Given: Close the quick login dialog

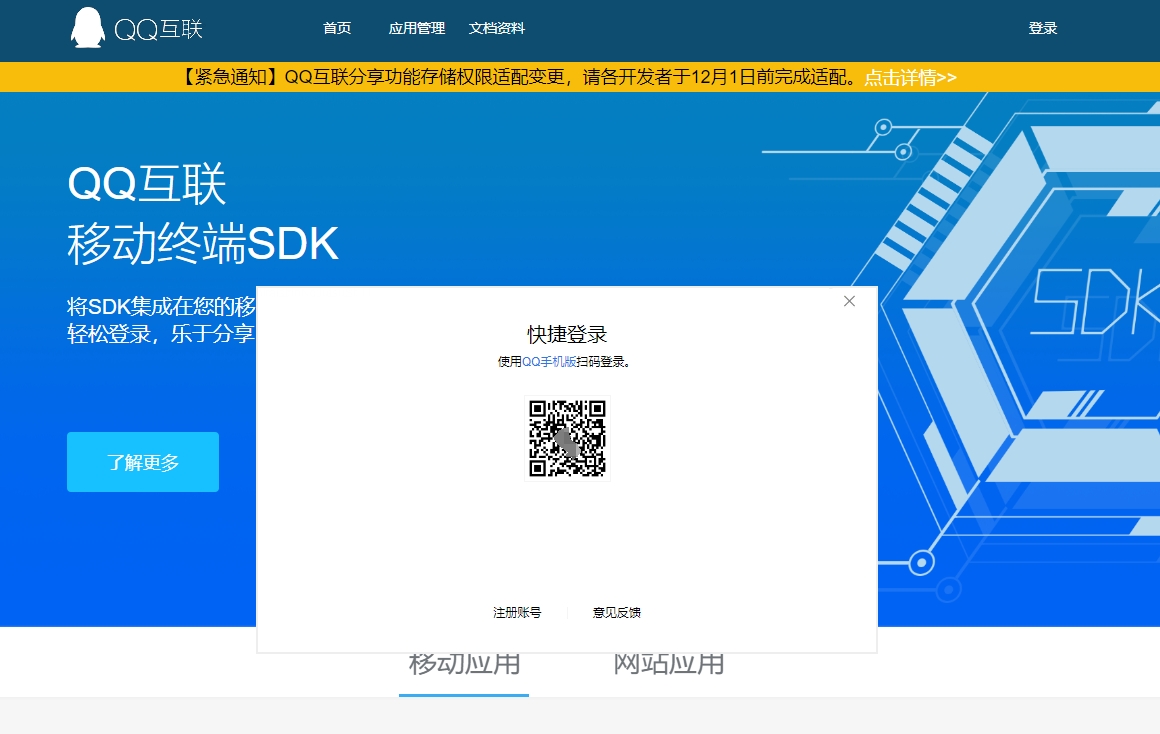Looking at the screenshot, I should pos(849,301).
